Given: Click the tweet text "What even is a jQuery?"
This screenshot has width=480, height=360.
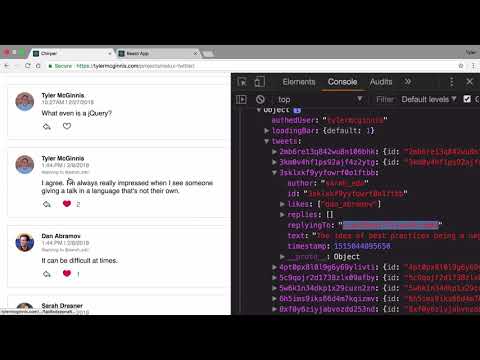Looking at the screenshot, I should pyautogui.click(x=77, y=113).
